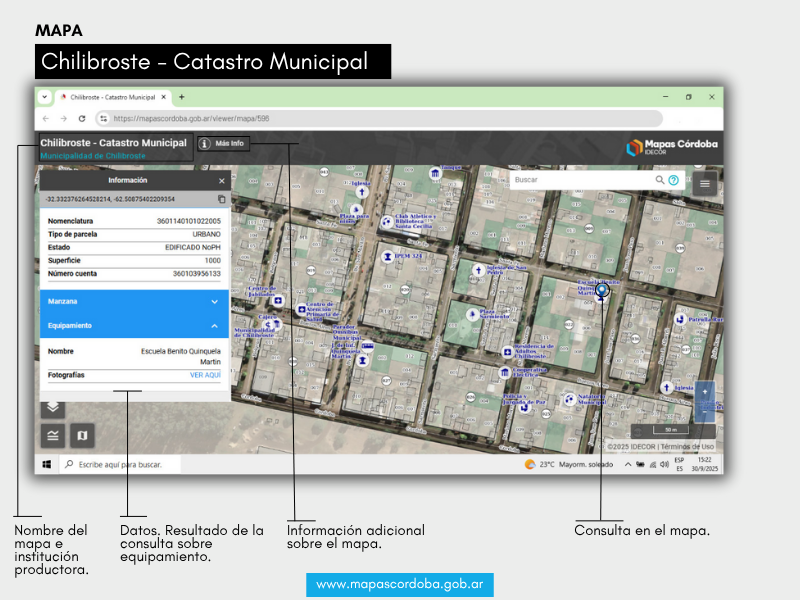Click the basemap icon at bottom left

82,435
